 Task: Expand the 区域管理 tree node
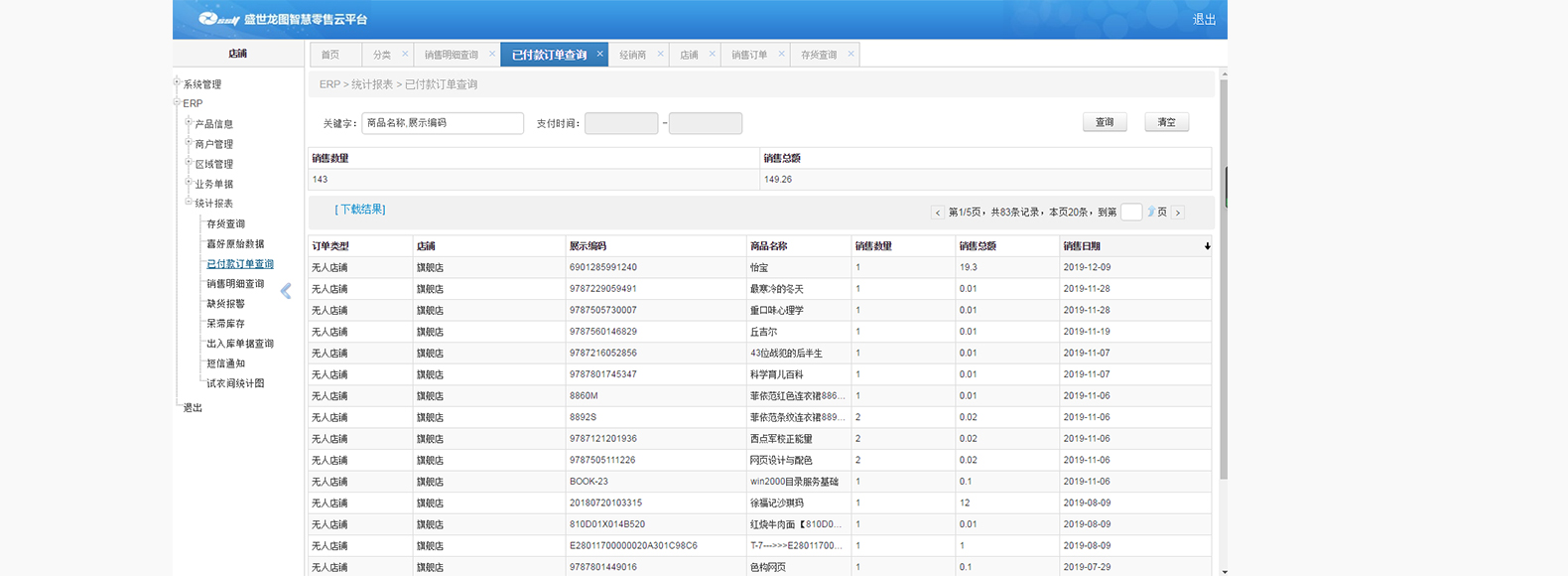click(189, 162)
